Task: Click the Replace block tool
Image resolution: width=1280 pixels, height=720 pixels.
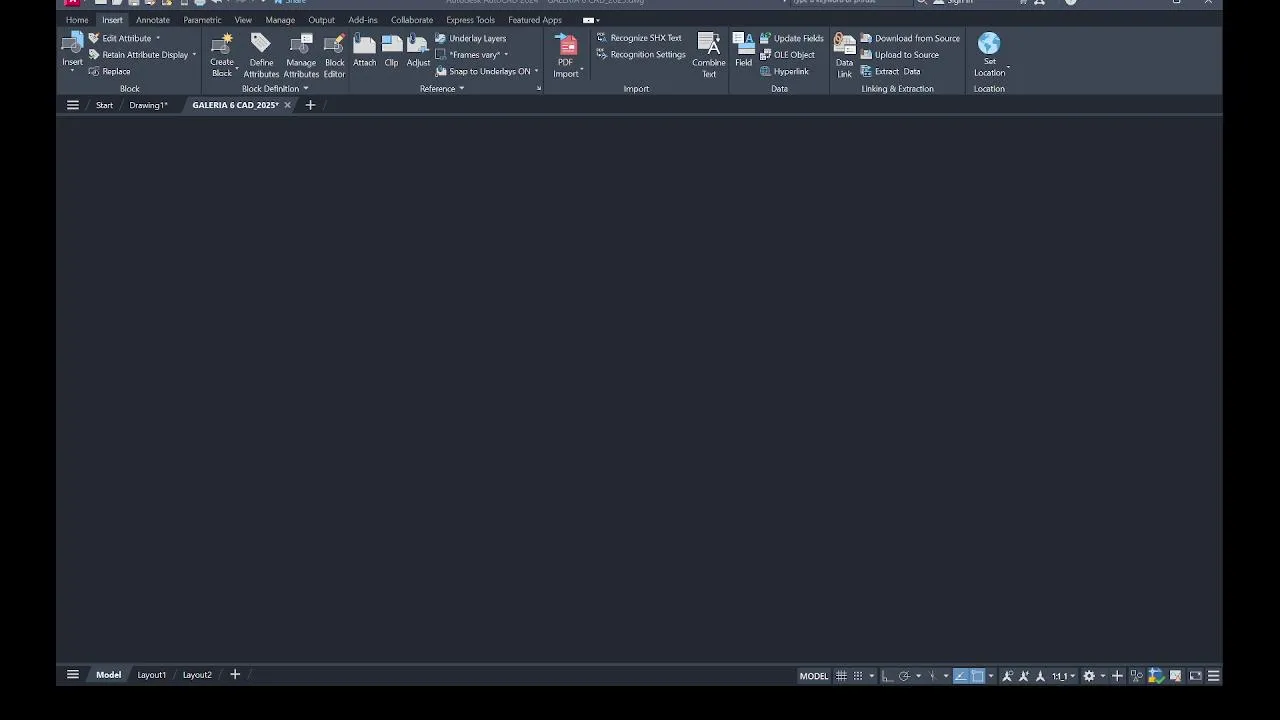Action: [x=109, y=72]
